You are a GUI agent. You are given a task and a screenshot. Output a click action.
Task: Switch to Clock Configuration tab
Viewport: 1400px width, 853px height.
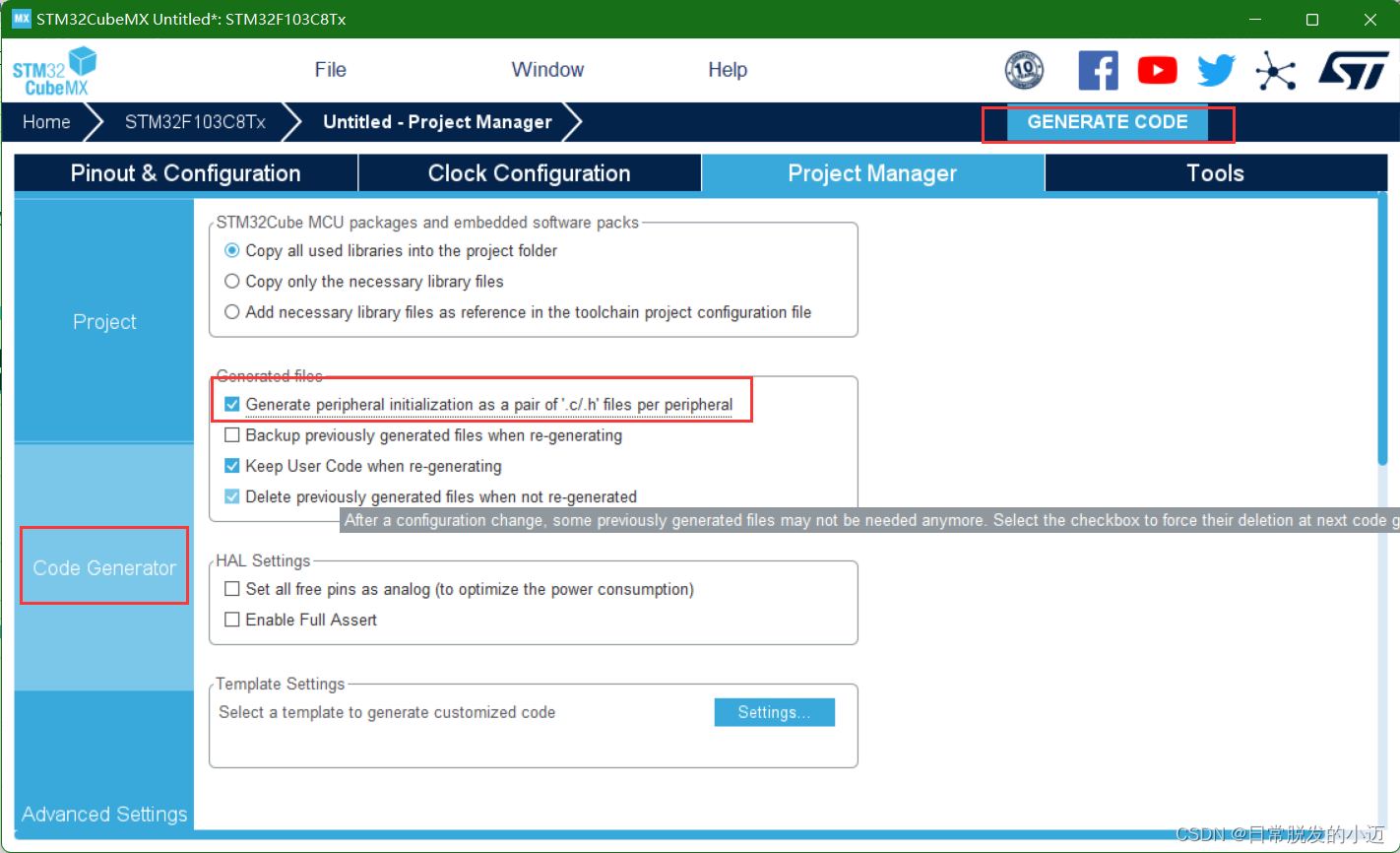(x=530, y=173)
